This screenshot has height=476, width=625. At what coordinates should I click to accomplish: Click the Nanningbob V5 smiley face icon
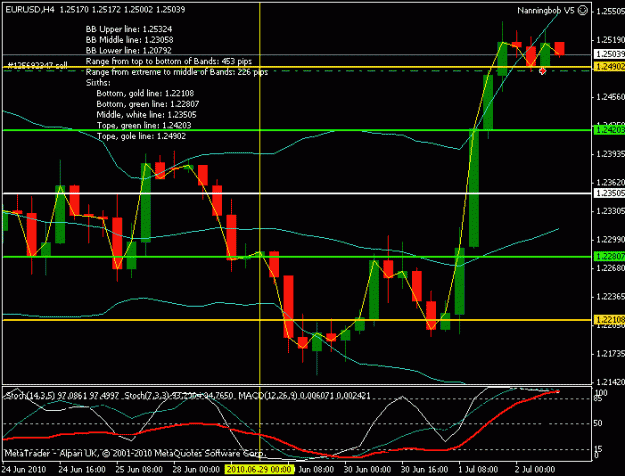[582, 10]
